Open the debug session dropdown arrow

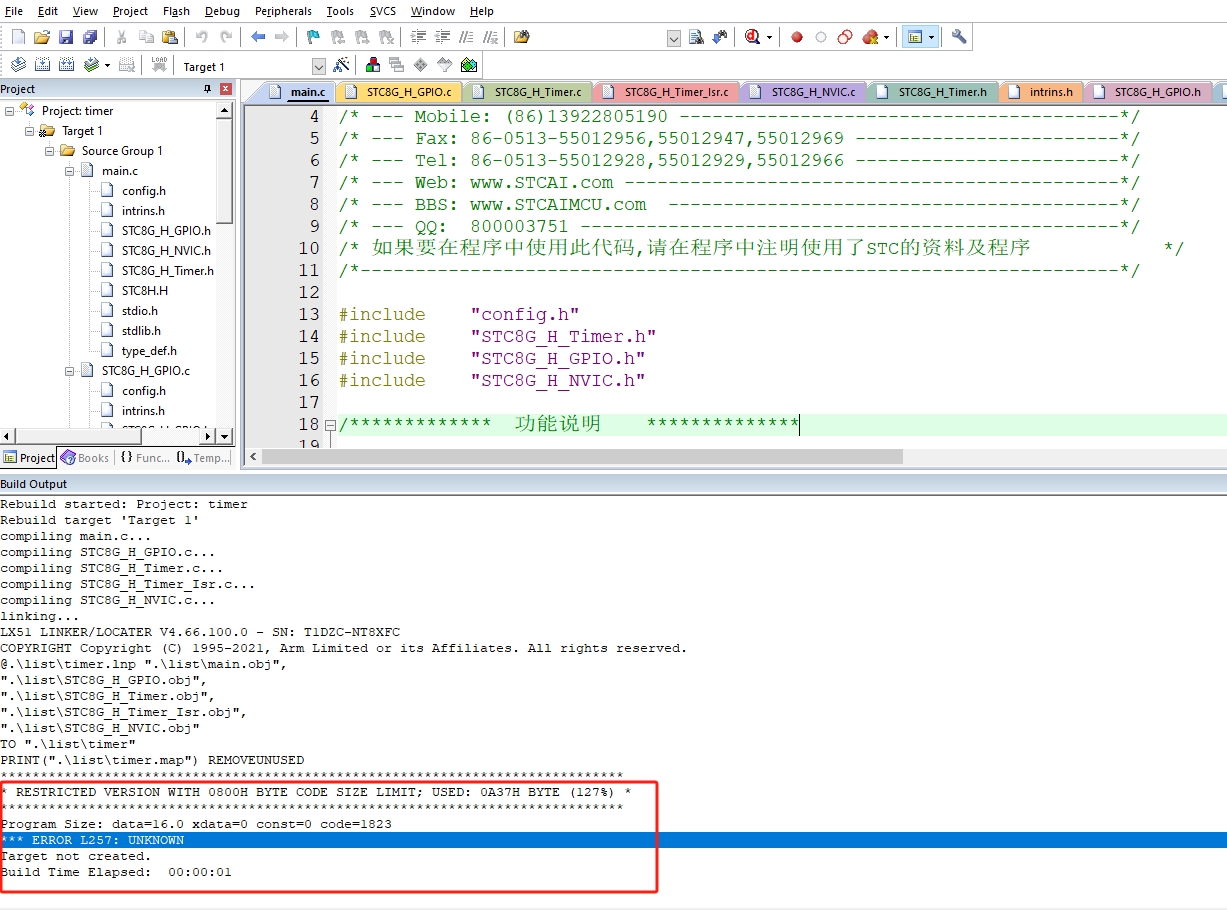pyautogui.click(x=769, y=37)
